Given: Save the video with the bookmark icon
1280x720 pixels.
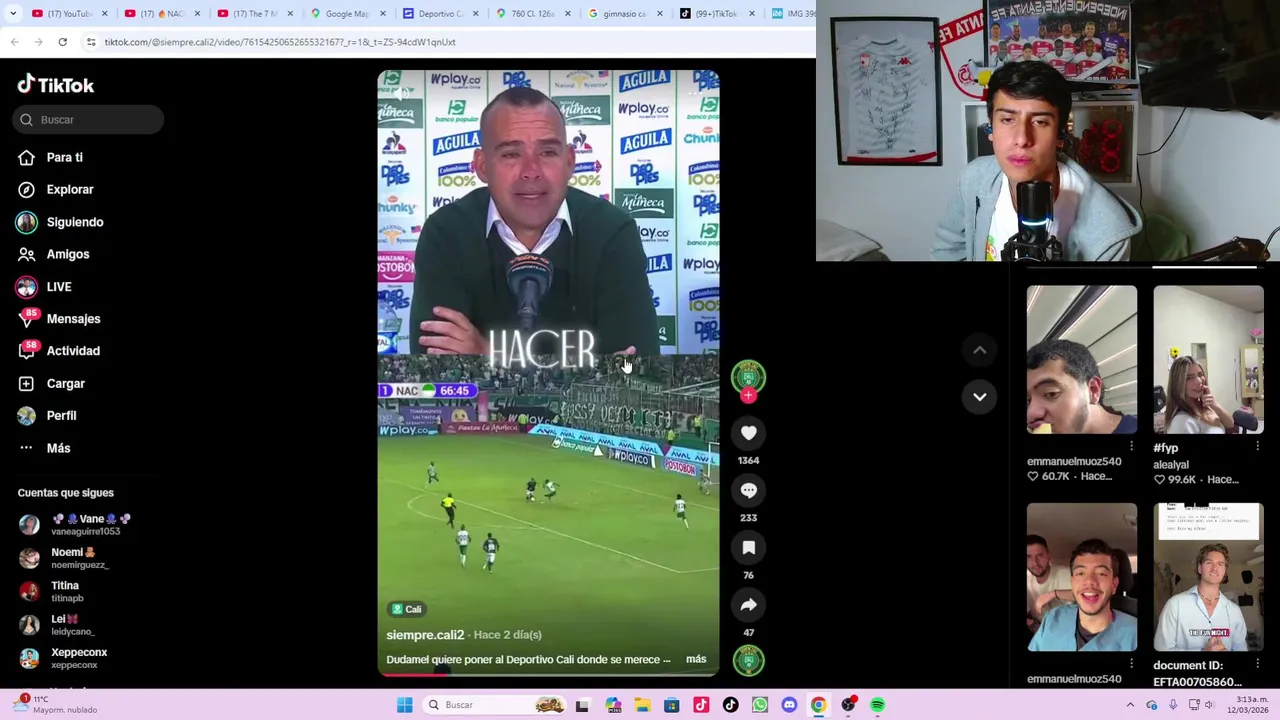Looking at the screenshot, I should click(x=748, y=547).
